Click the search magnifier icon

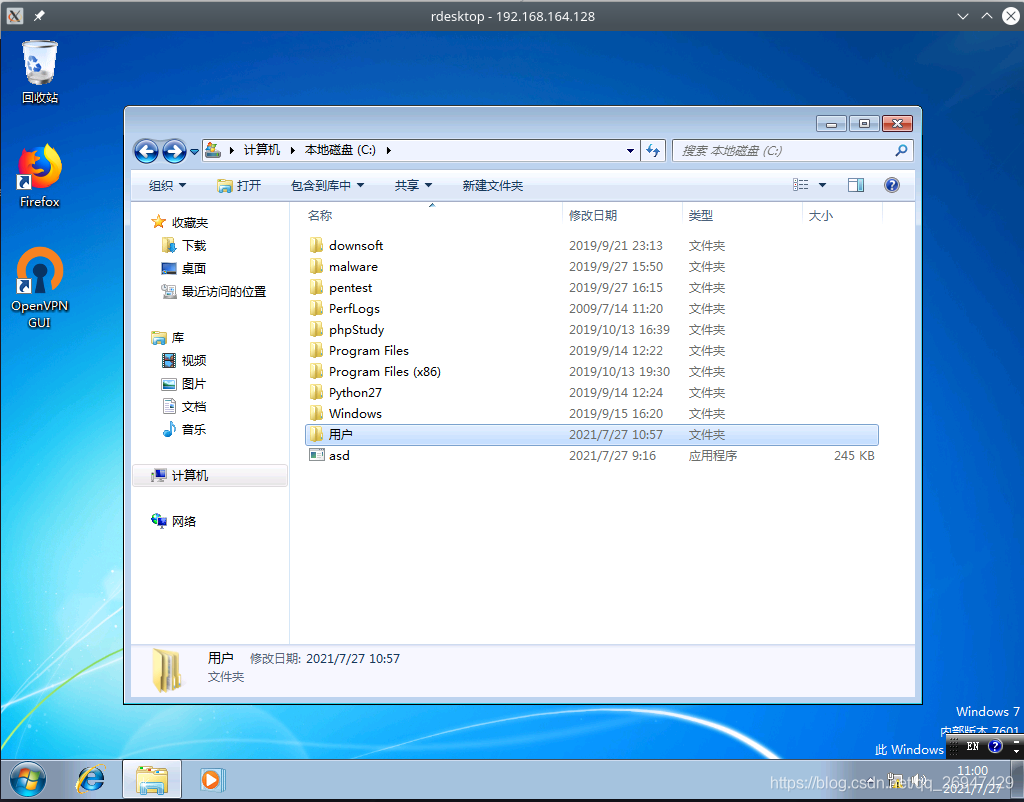point(901,151)
